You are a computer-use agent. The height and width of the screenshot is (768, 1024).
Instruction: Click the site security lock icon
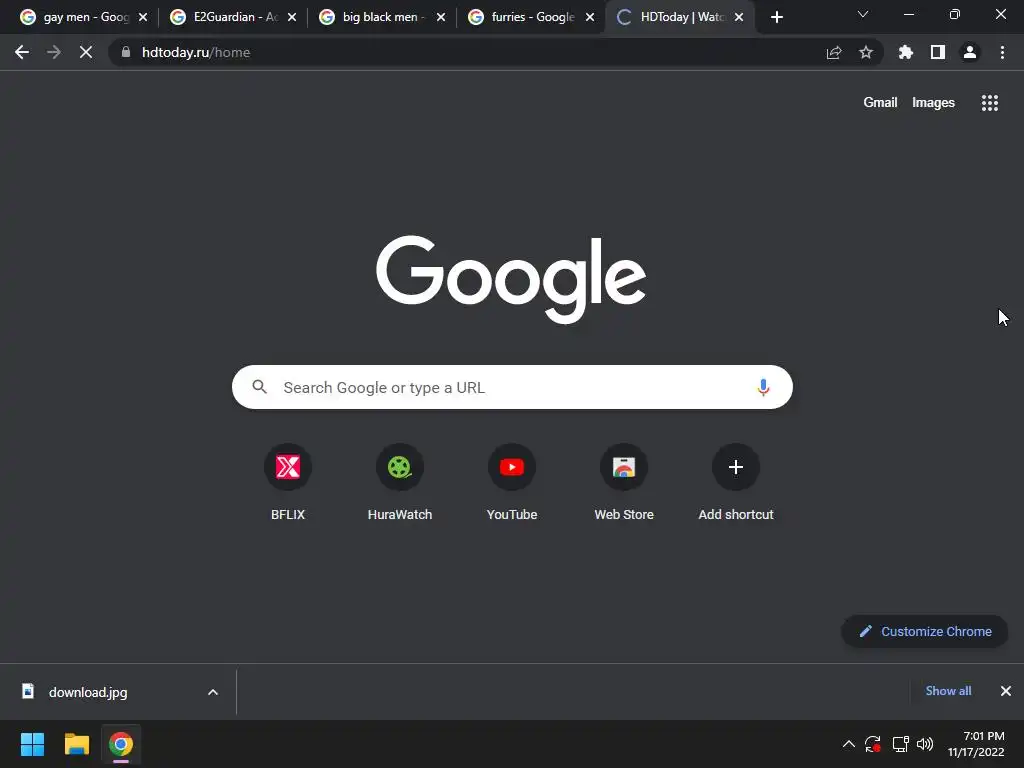(x=125, y=52)
